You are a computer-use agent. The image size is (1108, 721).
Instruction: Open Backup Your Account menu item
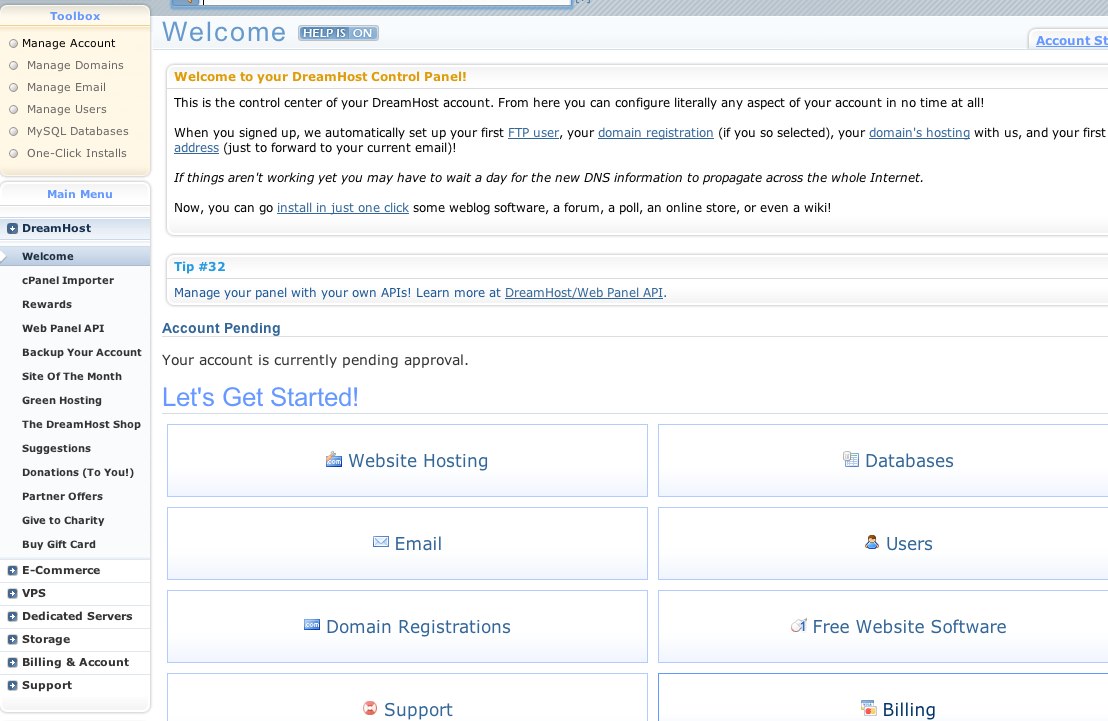(81, 352)
